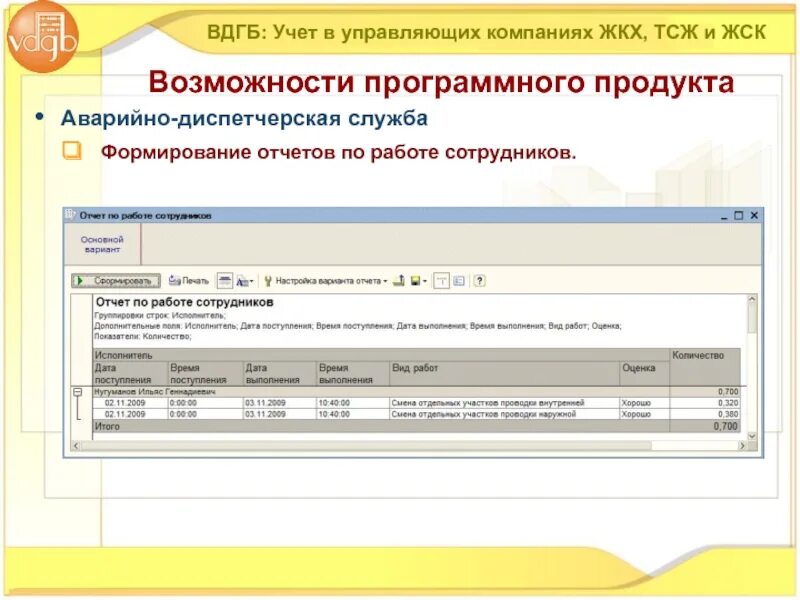Screen dimensions: 800x600
Task: Click the vertical scrollbar down arrow
Action: [x=752, y=436]
